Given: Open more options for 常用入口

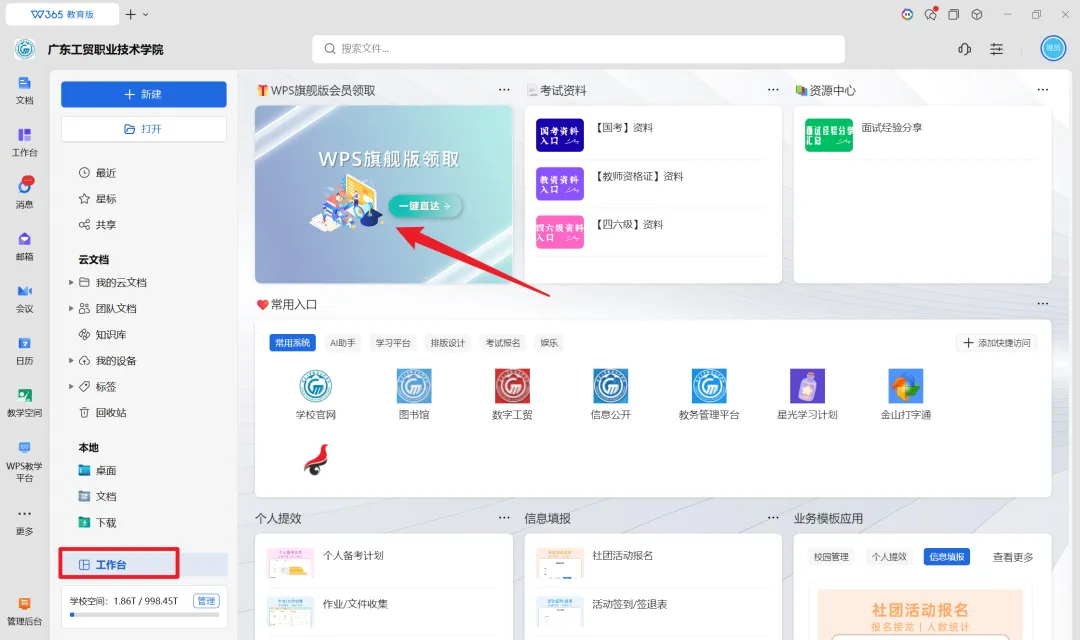Looking at the screenshot, I should click(1042, 304).
